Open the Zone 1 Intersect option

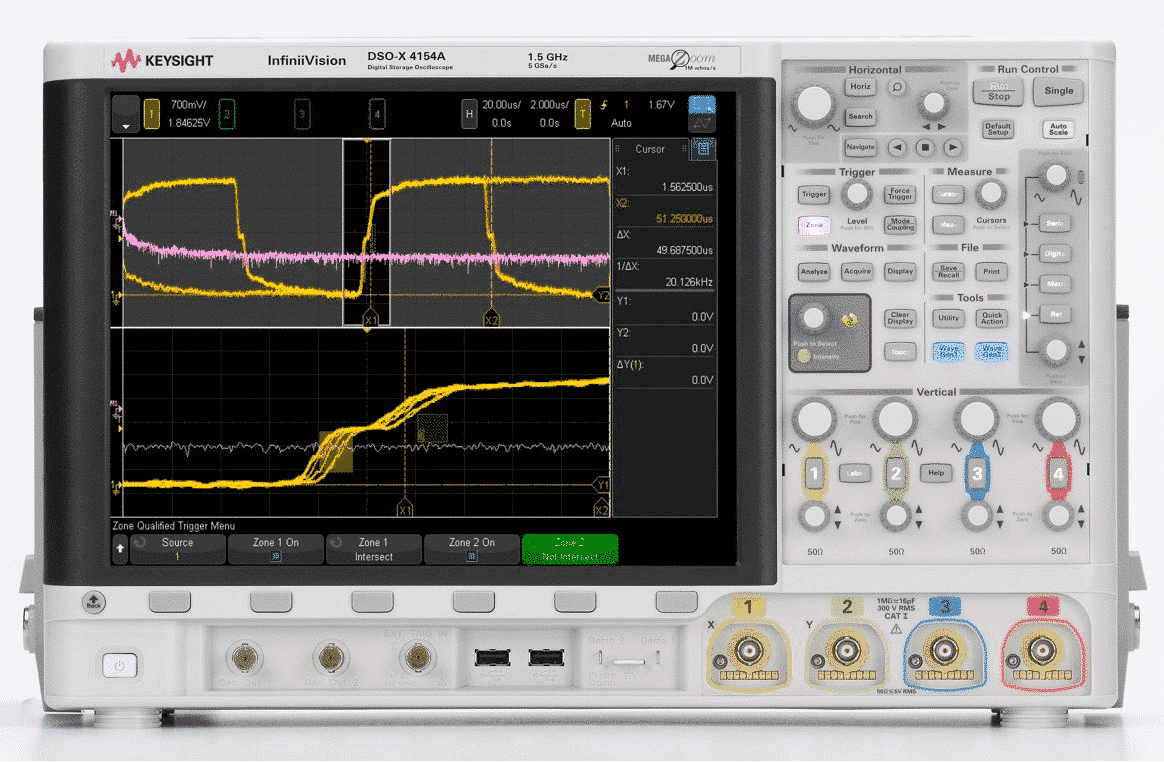(x=374, y=549)
